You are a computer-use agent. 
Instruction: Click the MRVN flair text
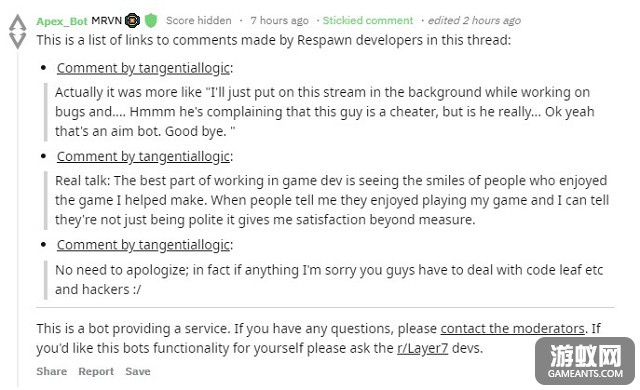(106, 20)
